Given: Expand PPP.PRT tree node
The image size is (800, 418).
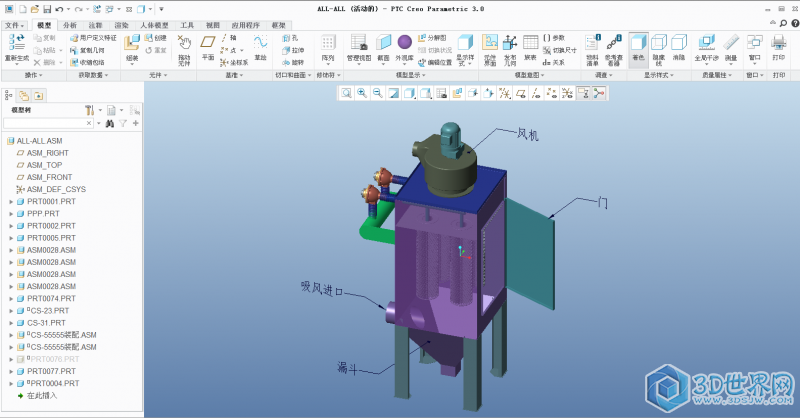Looking at the screenshot, I should click(x=11, y=214).
